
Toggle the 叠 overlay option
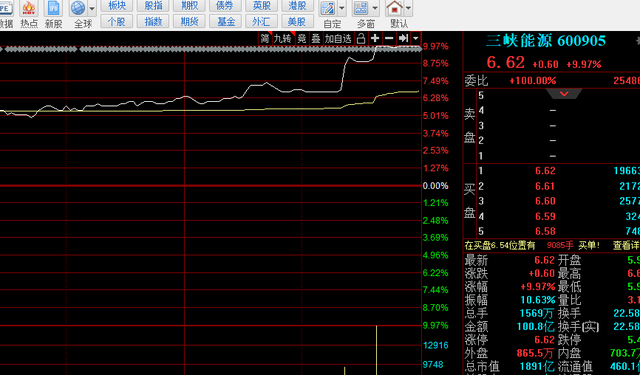tap(316, 39)
